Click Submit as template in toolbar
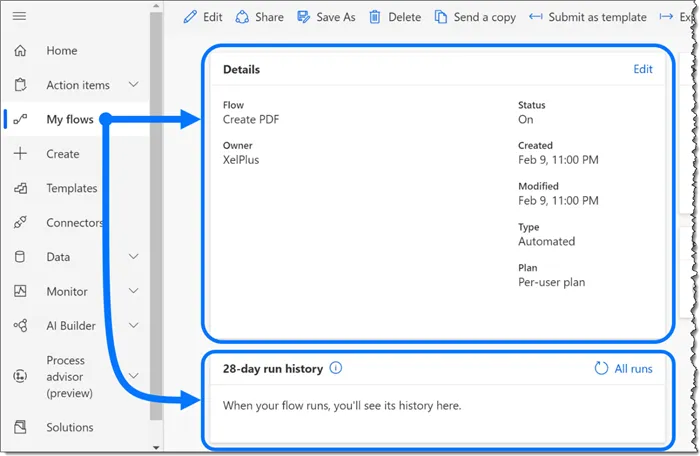The width and height of the screenshot is (700, 456). point(587,17)
